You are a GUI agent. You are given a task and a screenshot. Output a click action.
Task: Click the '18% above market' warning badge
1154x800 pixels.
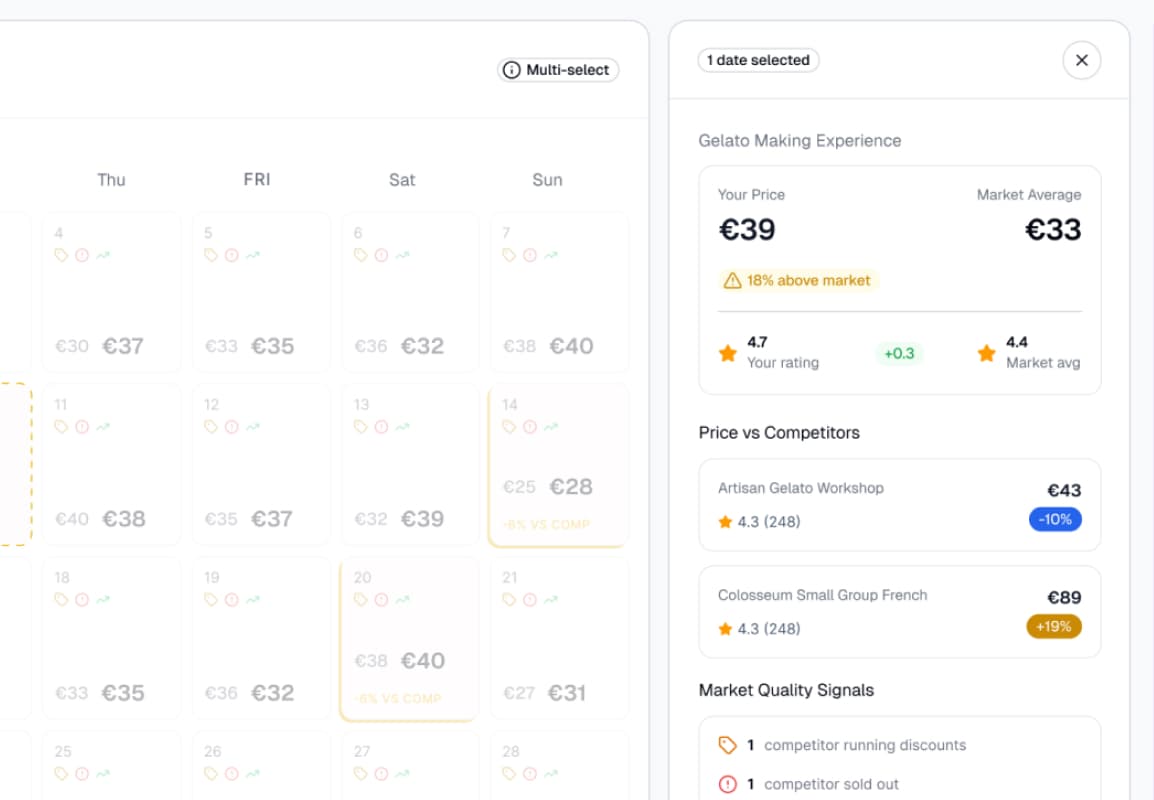point(799,280)
